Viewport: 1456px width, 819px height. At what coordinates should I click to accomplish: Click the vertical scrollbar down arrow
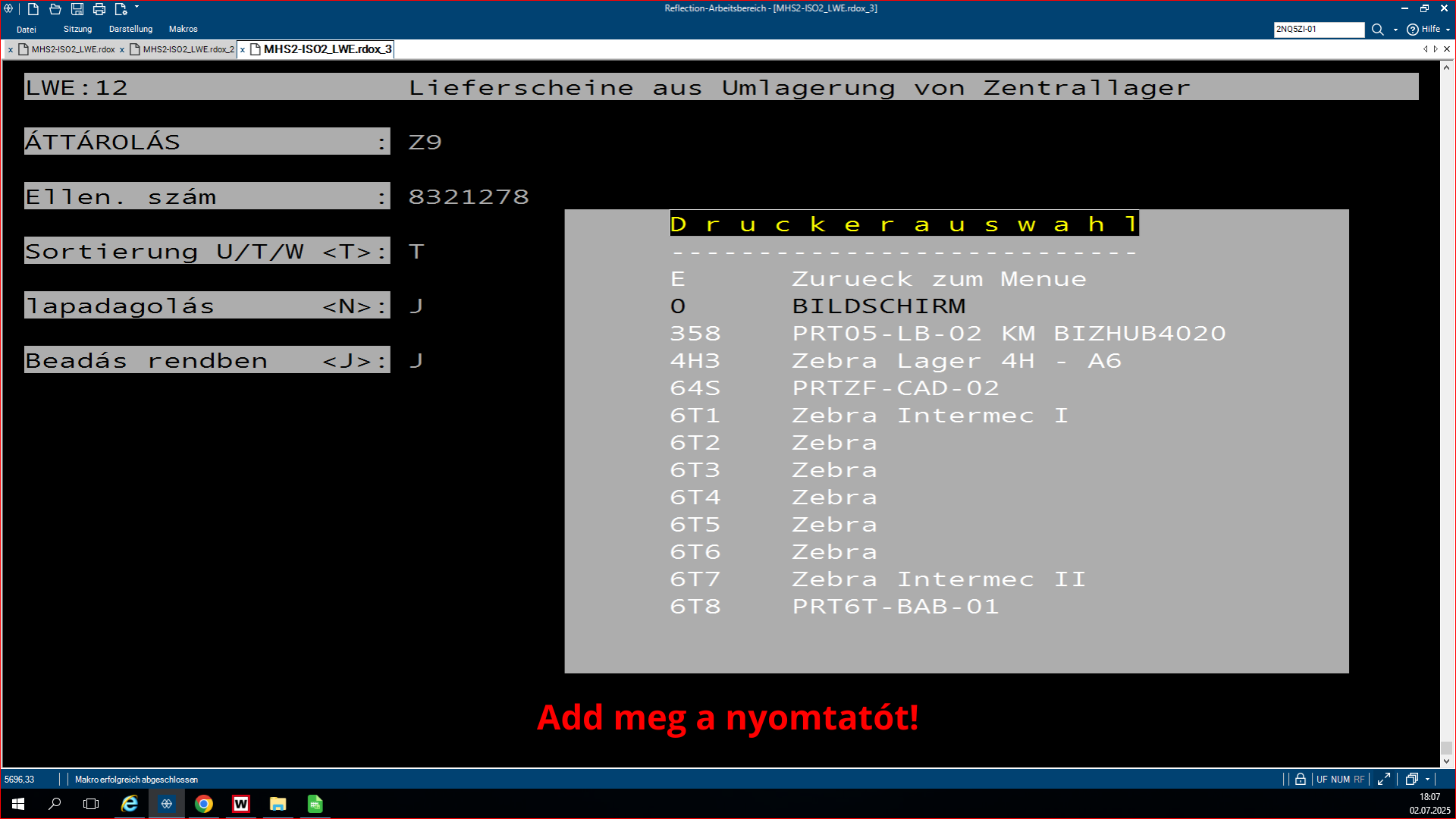1446,761
